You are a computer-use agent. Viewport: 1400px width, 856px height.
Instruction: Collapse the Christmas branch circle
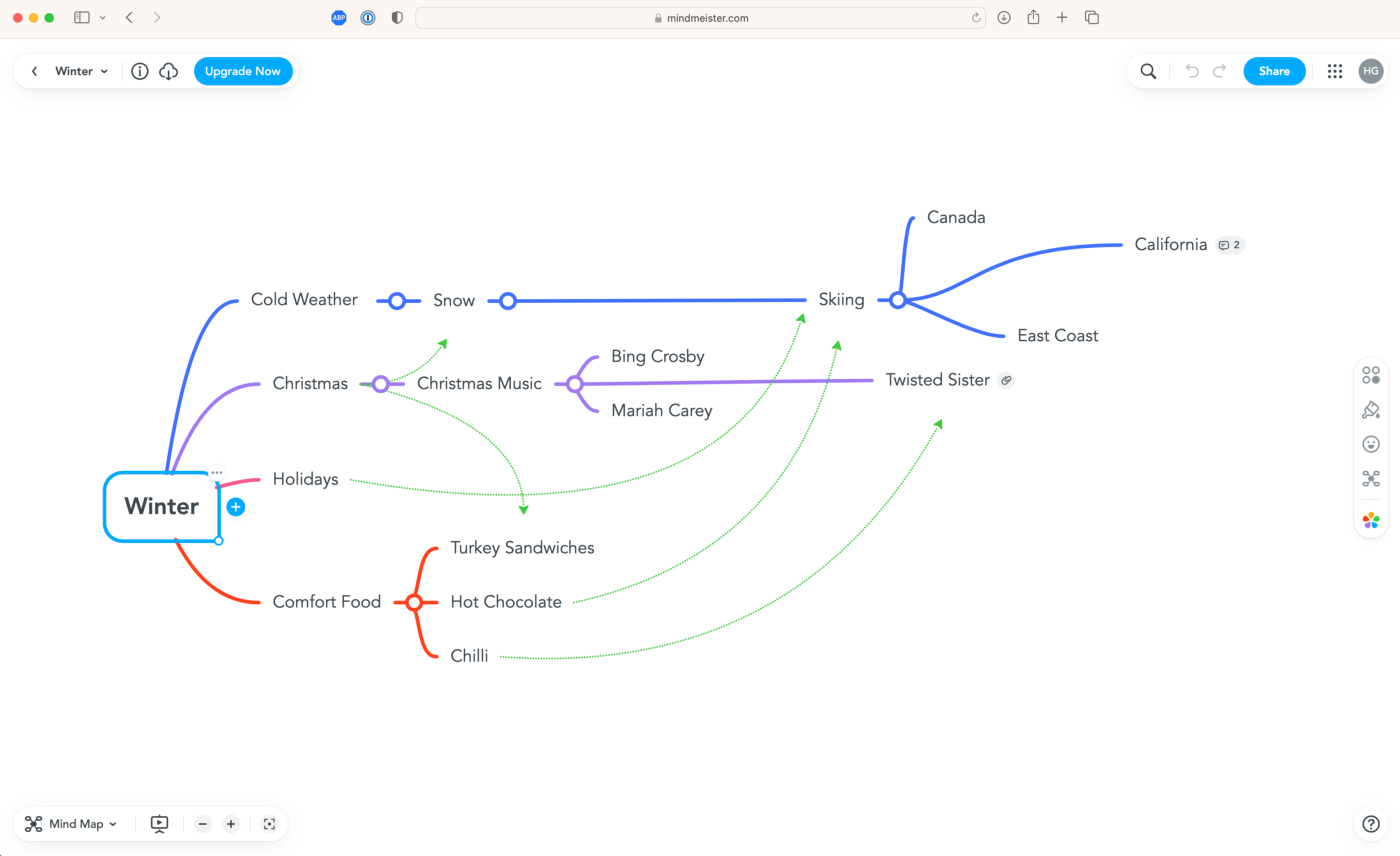pyautogui.click(x=380, y=383)
